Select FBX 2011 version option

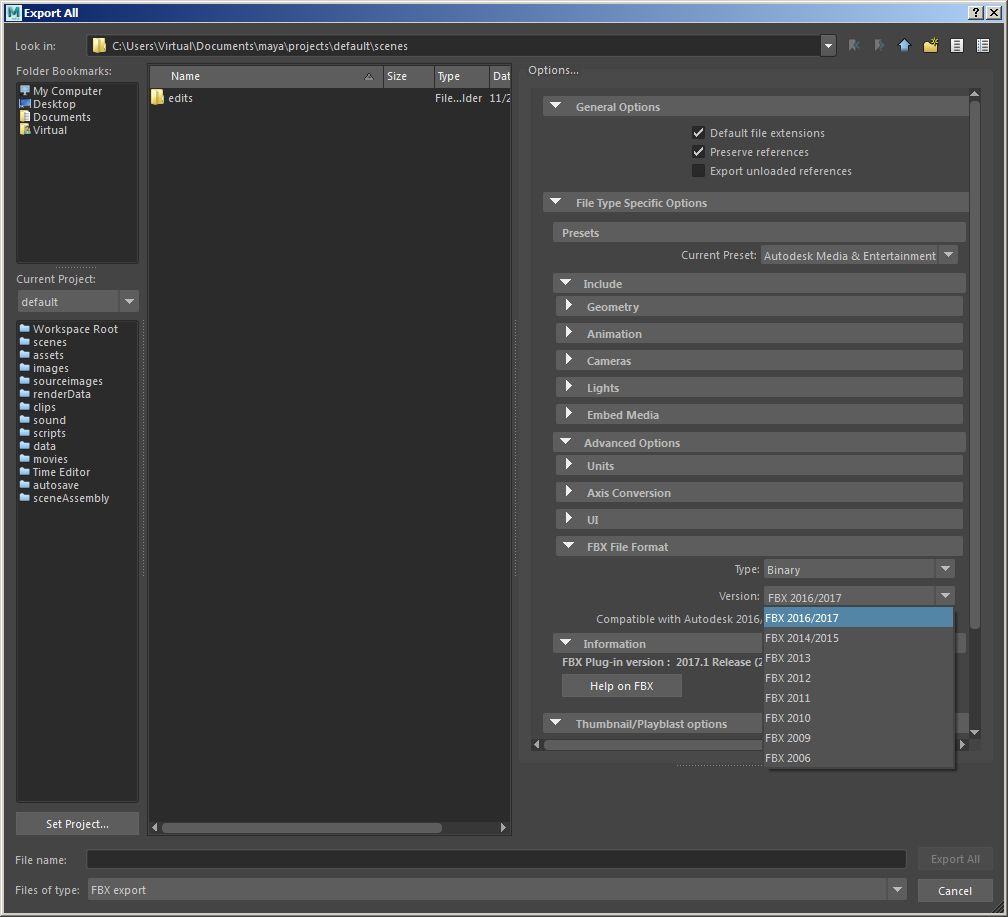(788, 698)
